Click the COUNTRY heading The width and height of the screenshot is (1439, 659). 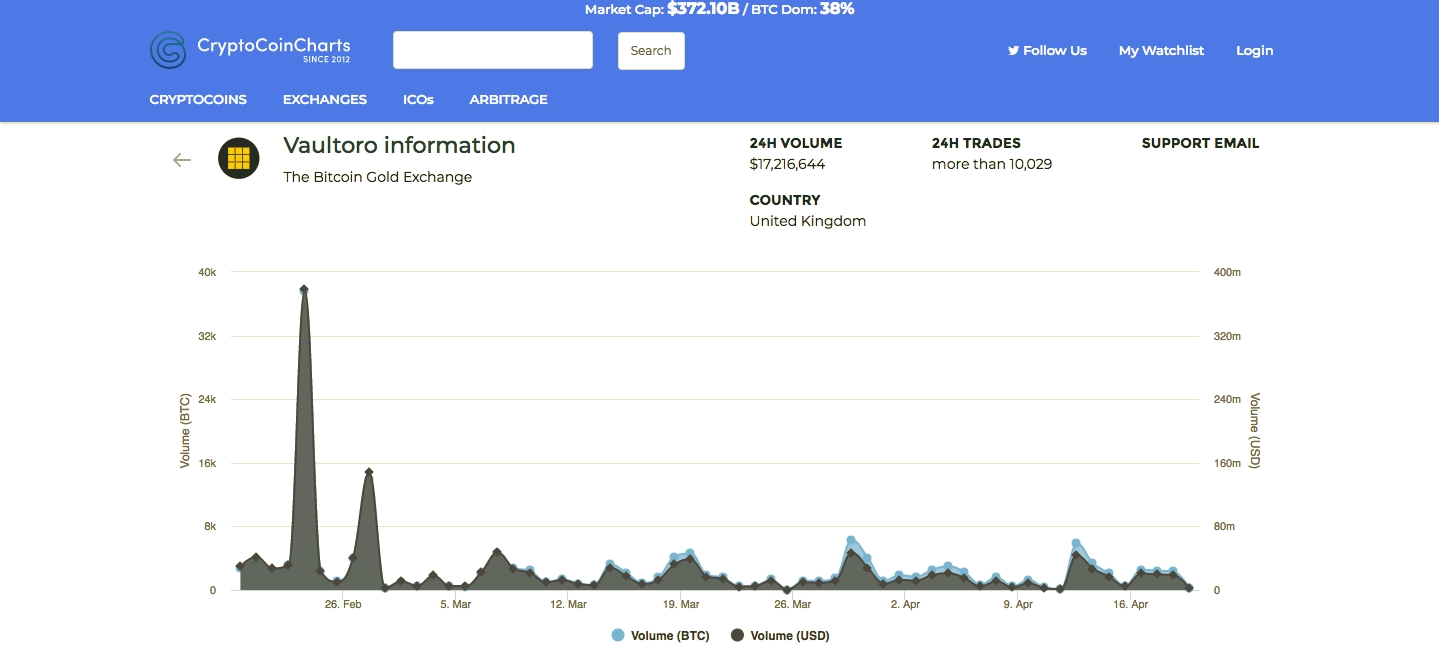pyautogui.click(x=785, y=200)
